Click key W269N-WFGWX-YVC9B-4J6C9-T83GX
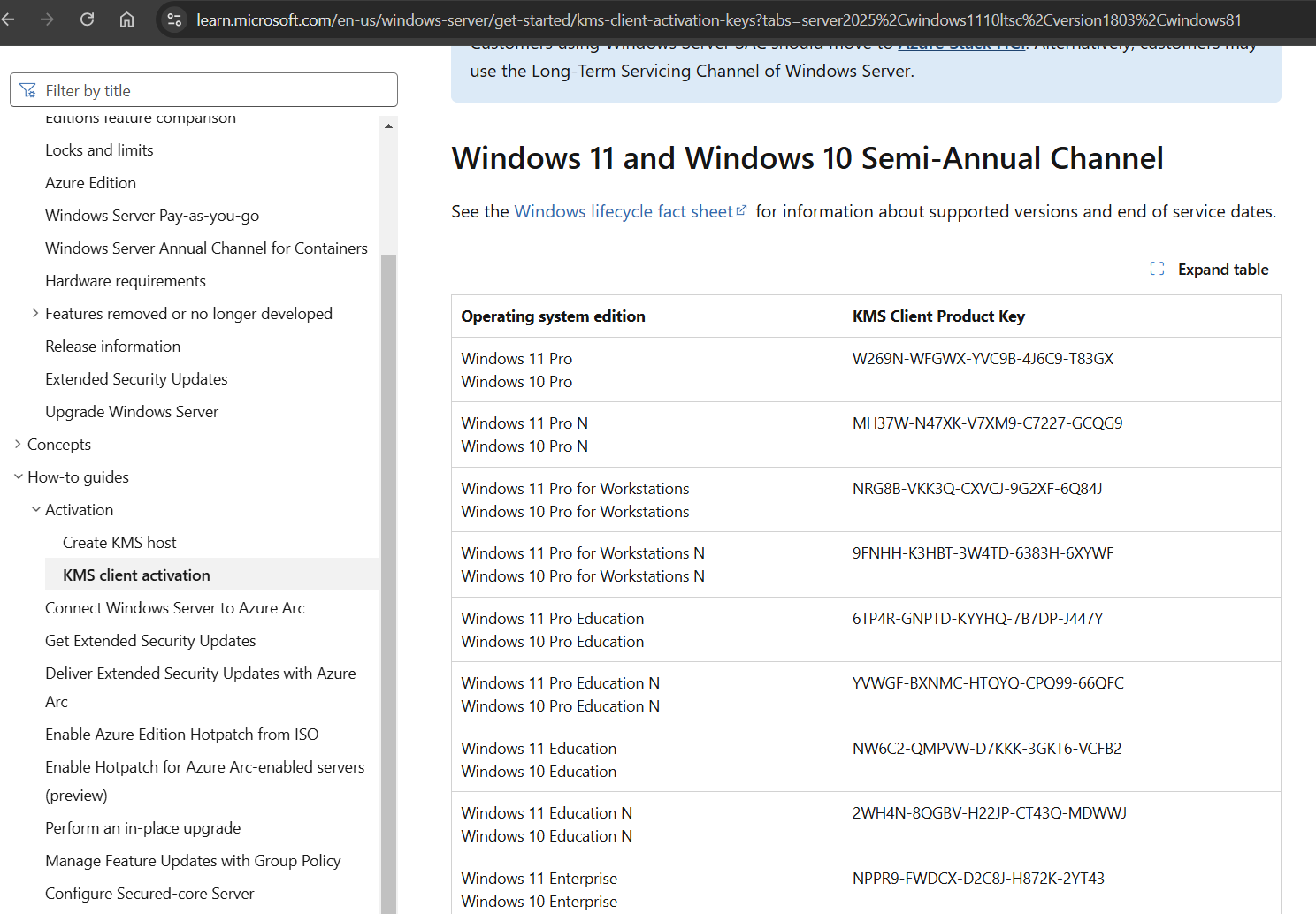 [x=983, y=359]
